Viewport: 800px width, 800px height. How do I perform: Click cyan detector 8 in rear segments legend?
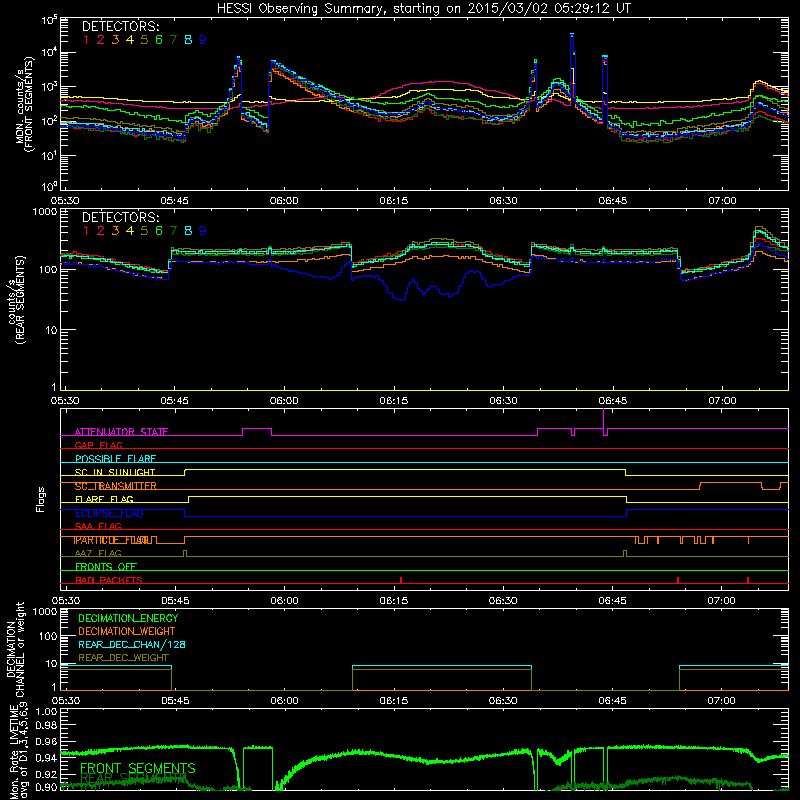tap(188, 231)
